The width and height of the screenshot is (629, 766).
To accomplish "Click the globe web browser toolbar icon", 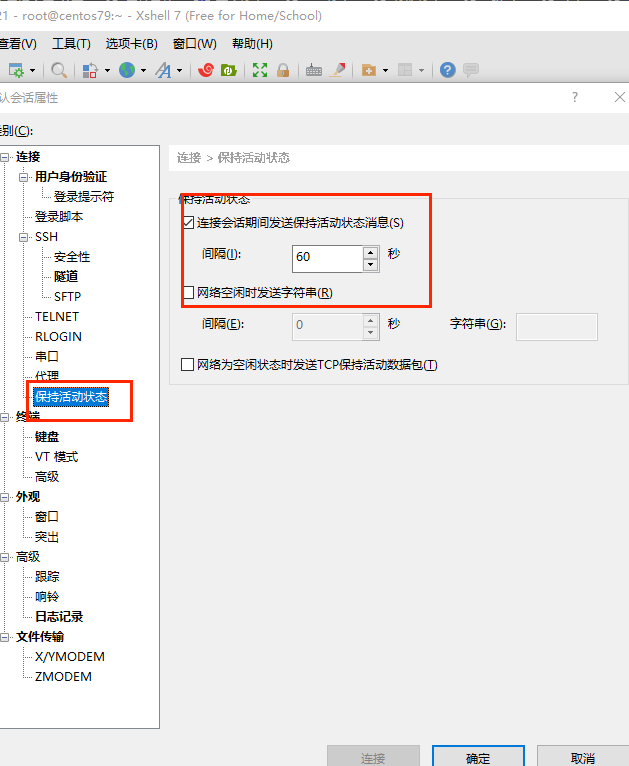I will click(127, 70).
